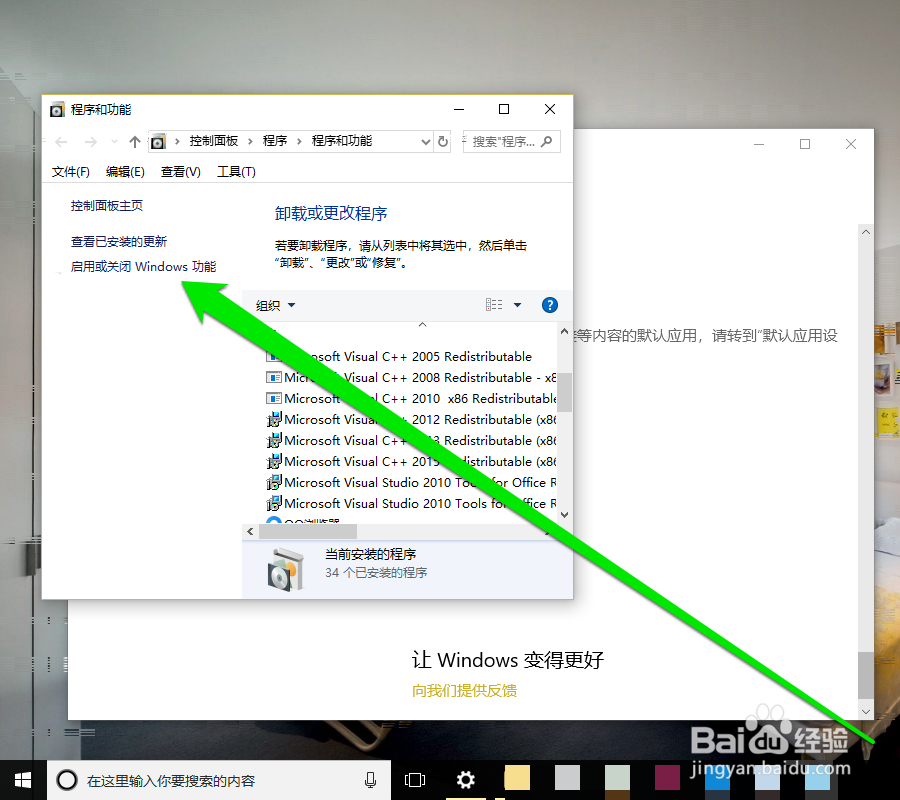The height and width of the screenshot is (800, 900).
Task: Click the horizontal scroll-left arrow
Action: coord(250,532)
